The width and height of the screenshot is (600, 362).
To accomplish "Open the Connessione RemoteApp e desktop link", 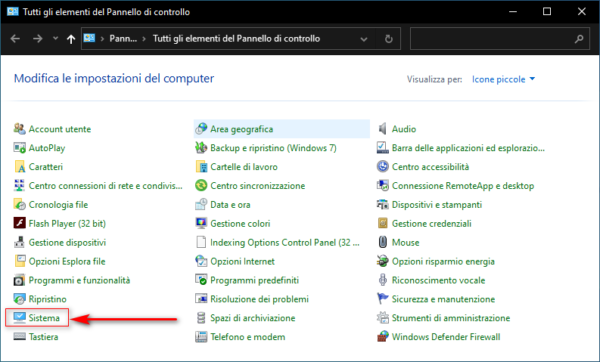I will tap(463, 186).
